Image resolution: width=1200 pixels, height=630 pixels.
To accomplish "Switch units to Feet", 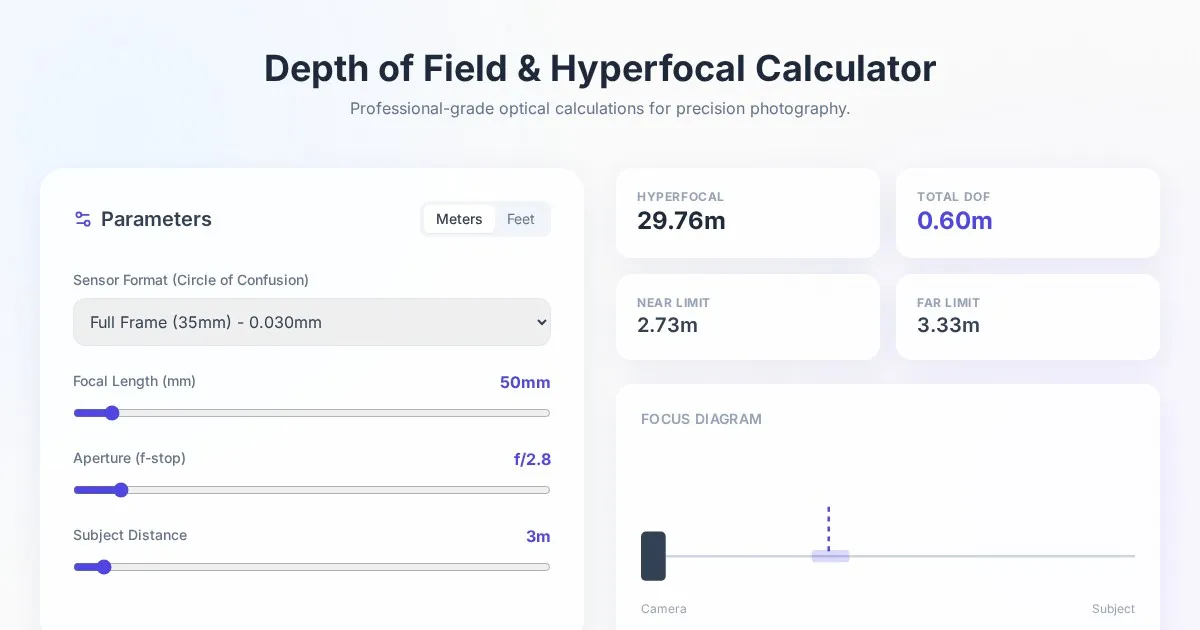I will (x=520, y=219).
